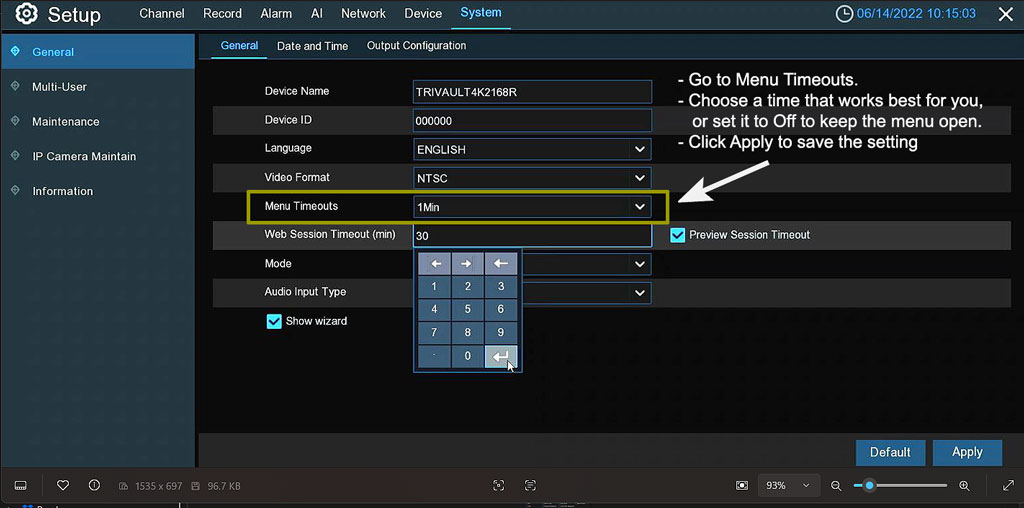The image size is (1024, 508).
Task: Switch to the Date and Time tab
Action: (312, 46)
